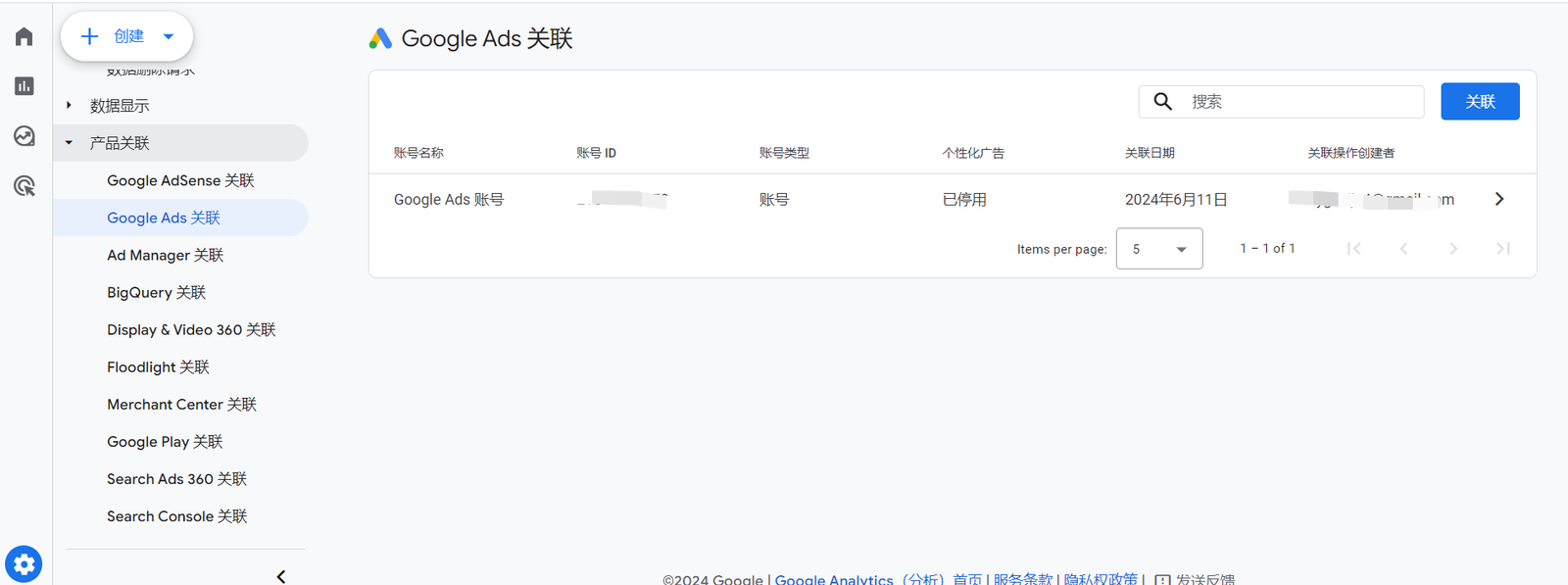1568x585 pixels.
Task: Click the 账号名称 column header
Action: click(x=418, y=153)
